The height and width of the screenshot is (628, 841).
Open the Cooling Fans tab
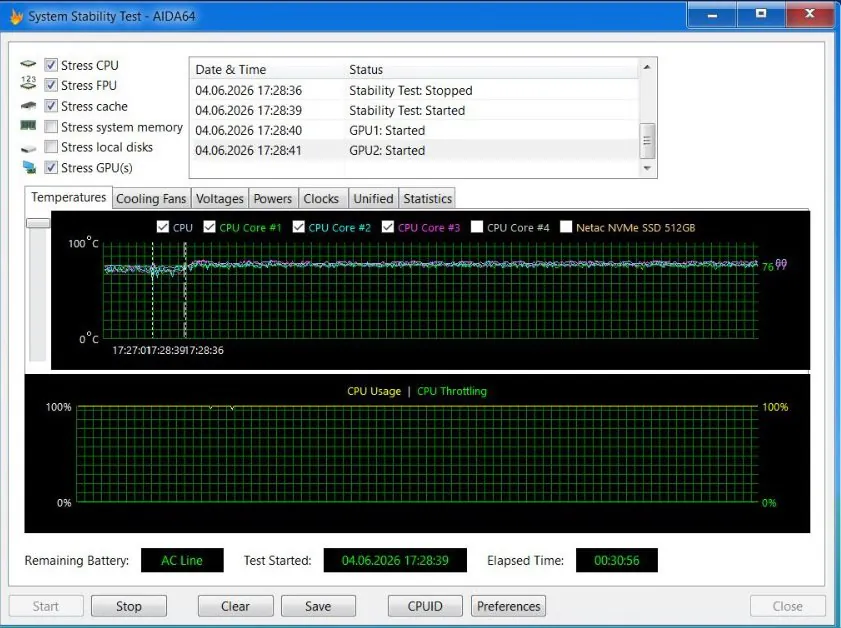151,198
